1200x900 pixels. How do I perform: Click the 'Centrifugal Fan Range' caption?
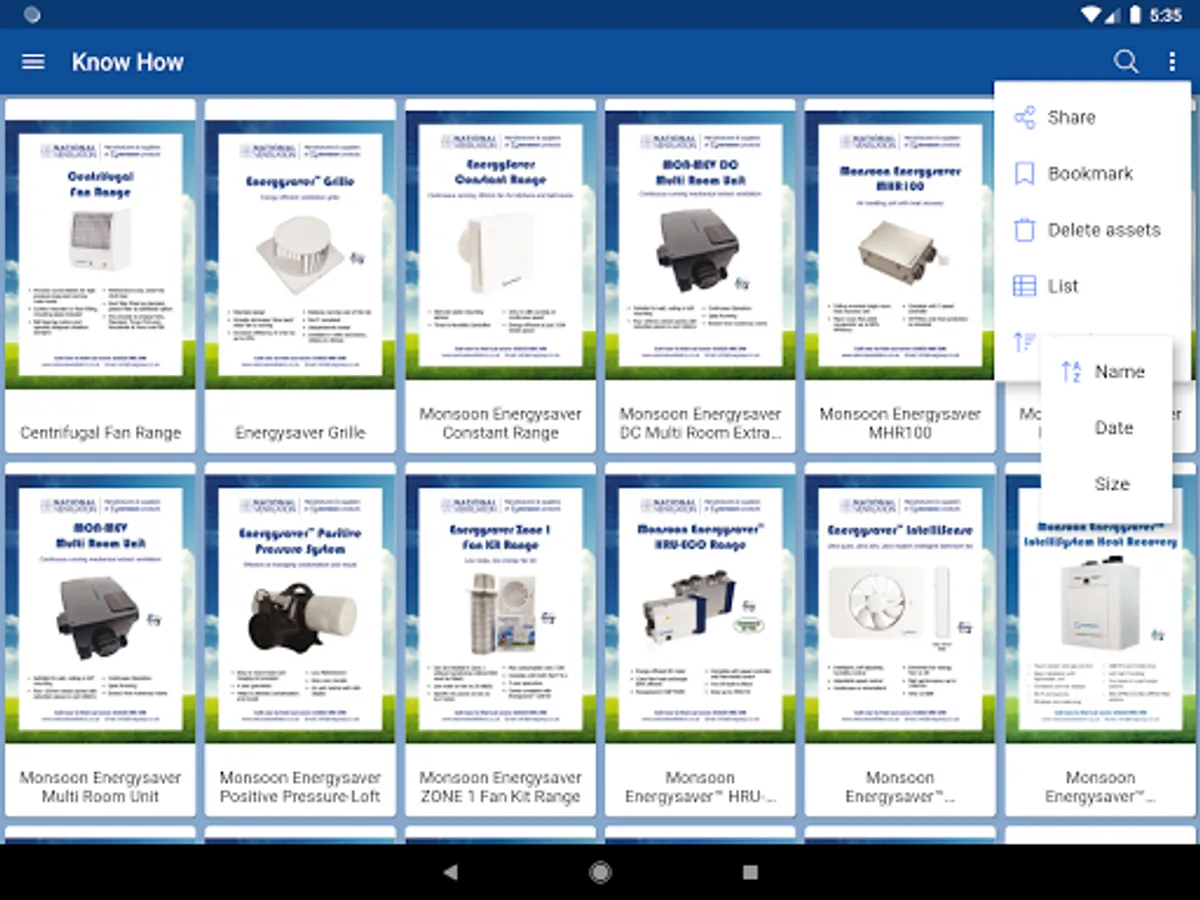tap(100, 433)
